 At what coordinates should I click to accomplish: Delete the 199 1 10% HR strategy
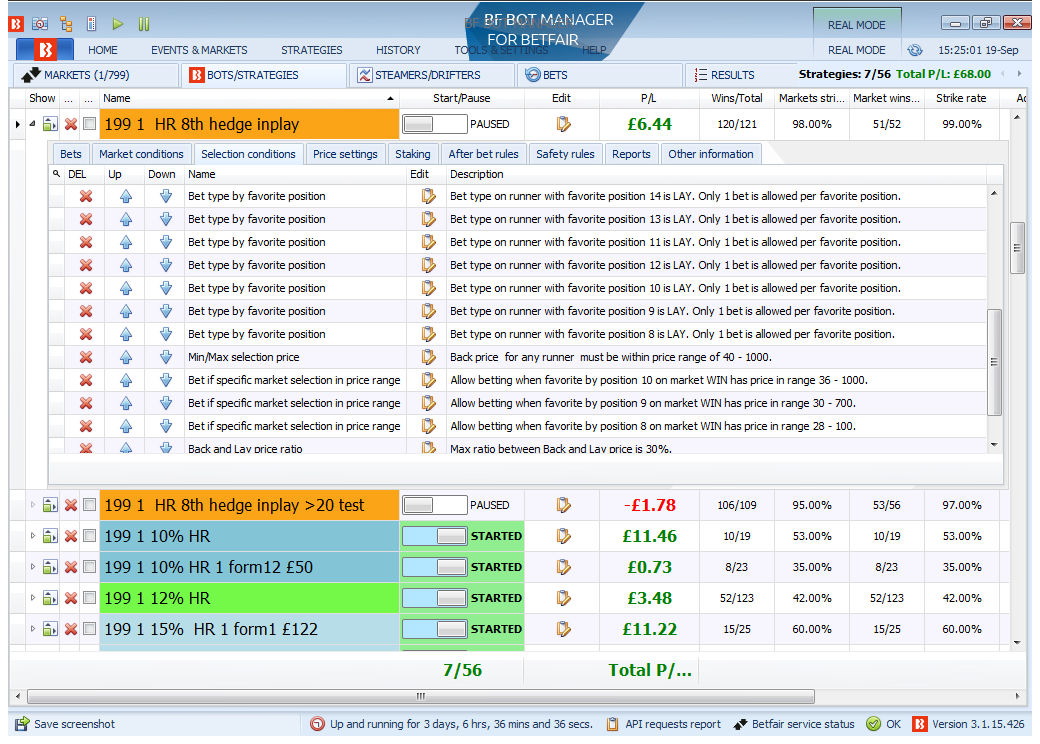pos(71,536)
